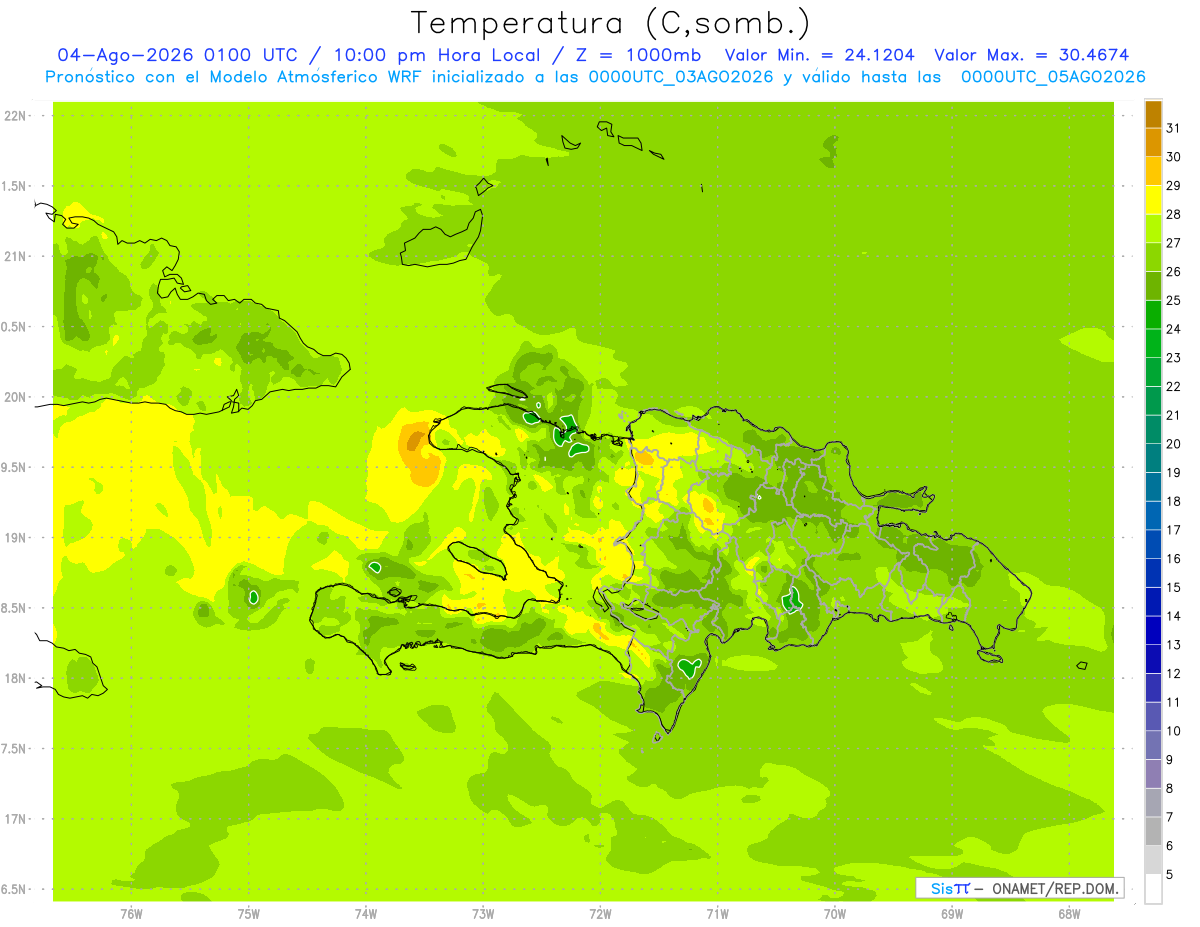Click the '76W' longitude label
The width and height of the screenshot is (1200, 927).
pos(131,914)
